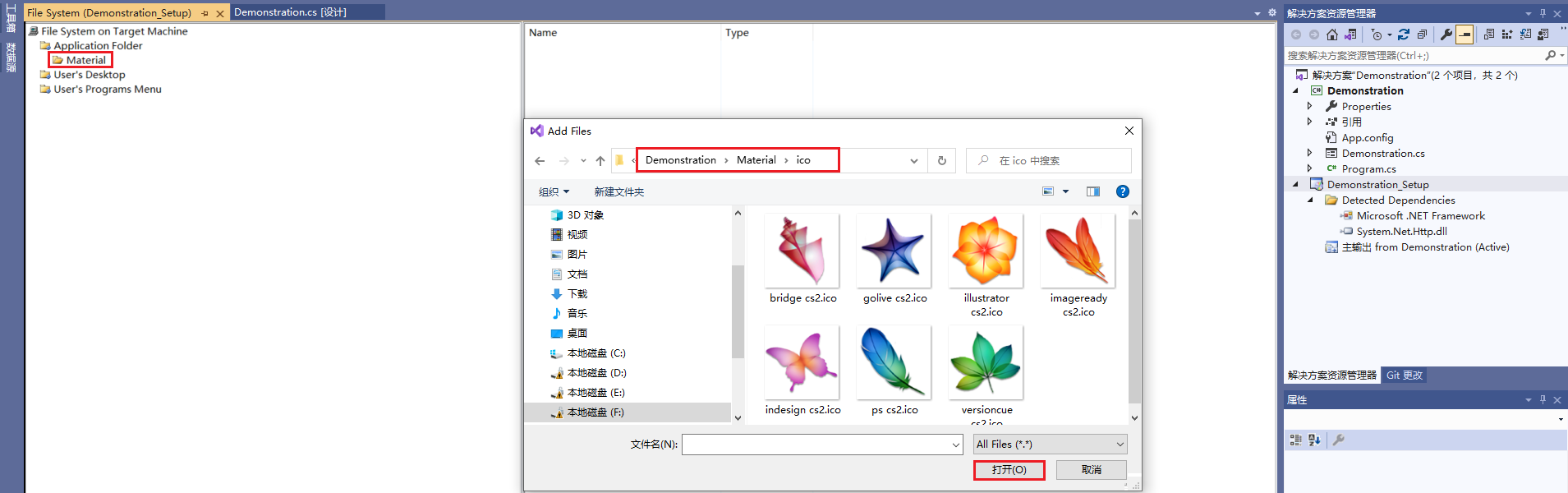Refresh the folder in Add Files dialog
1568x493 pixels.
tap(942, 160)
